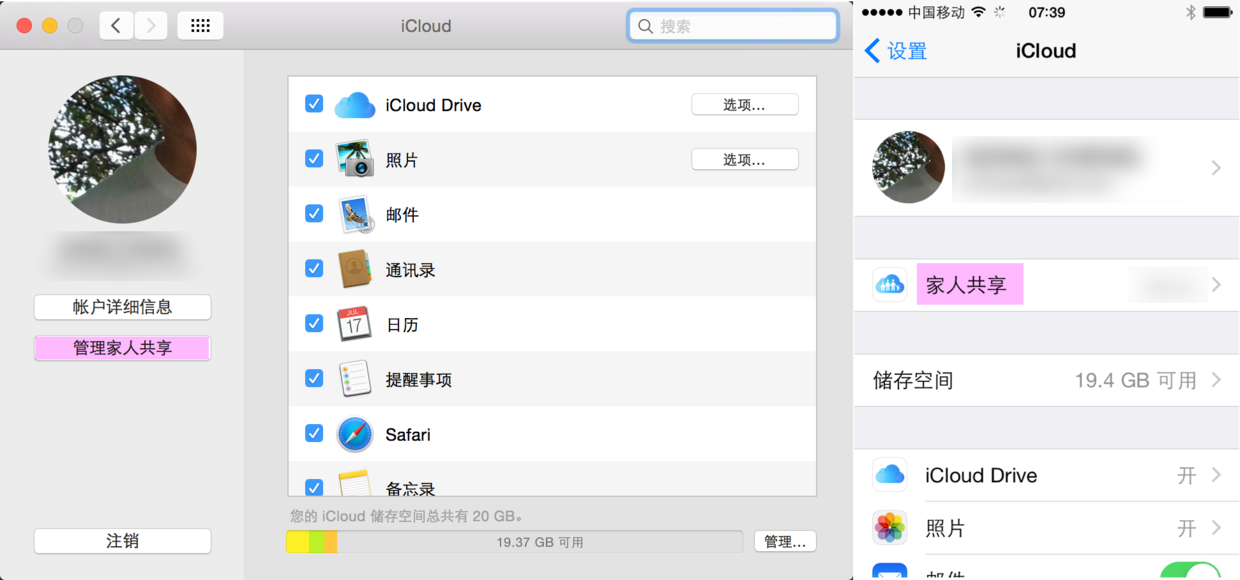Click '19.4 GB 可用' on iPhone
1240x580 pixels.
point(1136,380)
